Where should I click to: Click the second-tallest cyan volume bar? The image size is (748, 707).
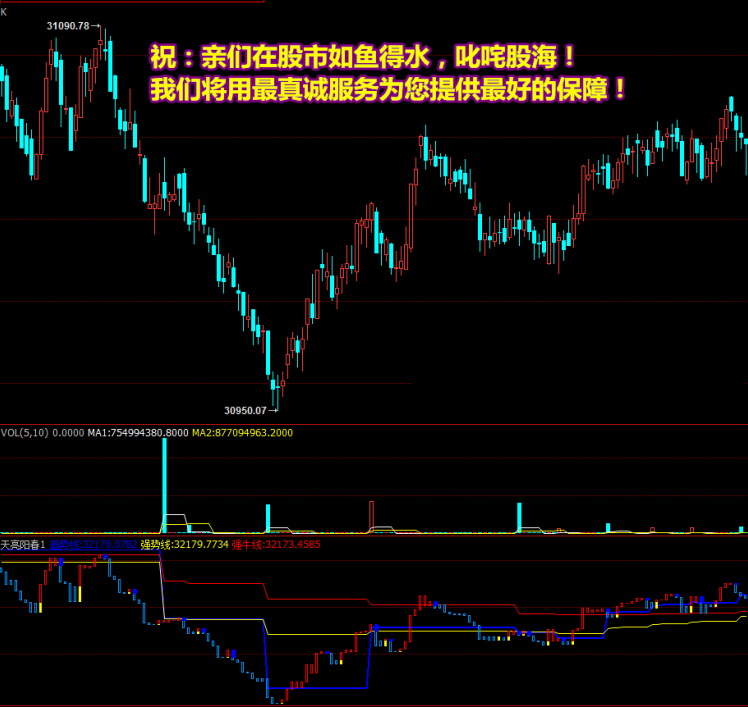coord(520,517)
